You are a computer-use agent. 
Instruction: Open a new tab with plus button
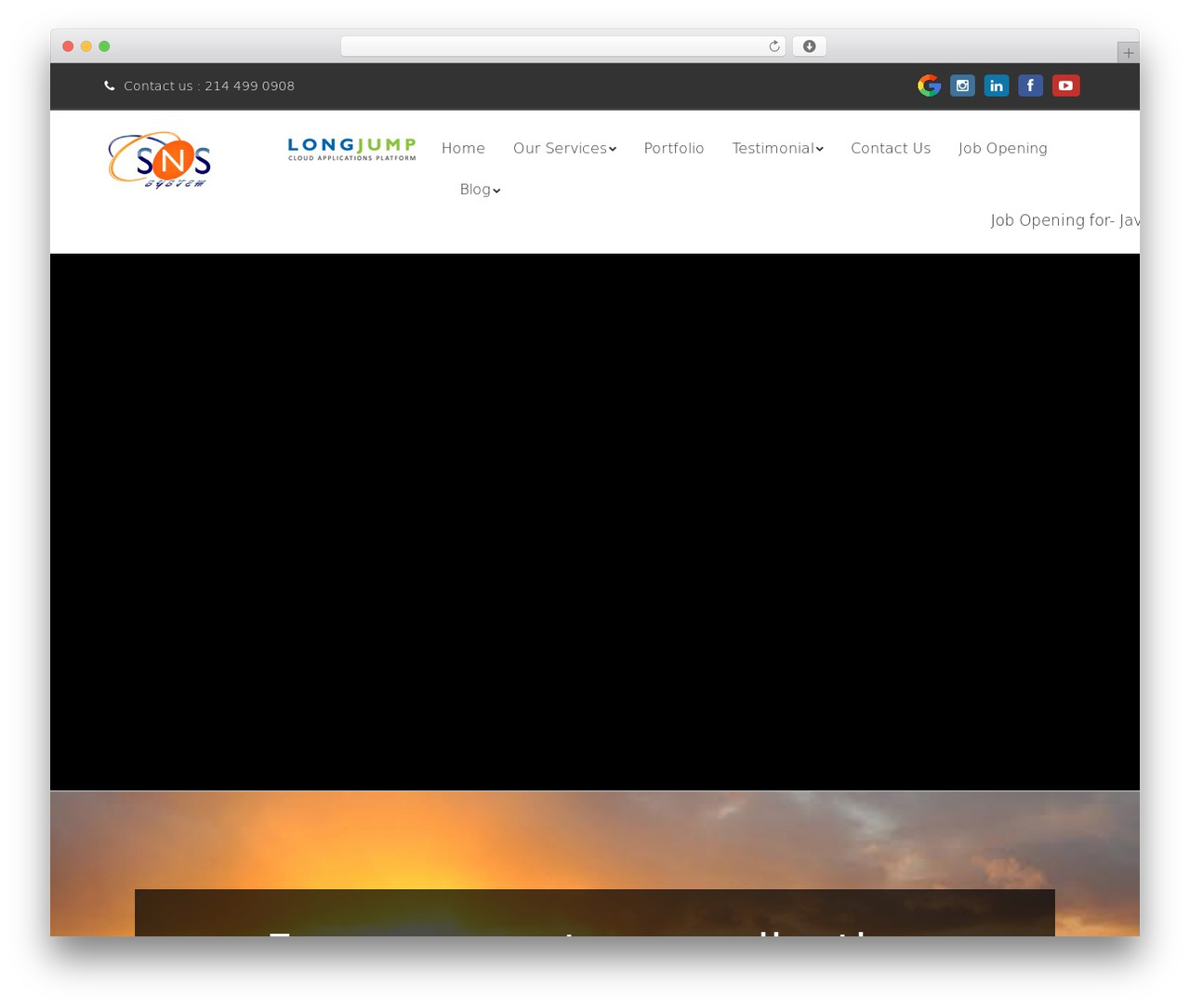(x=1128, y=53)
